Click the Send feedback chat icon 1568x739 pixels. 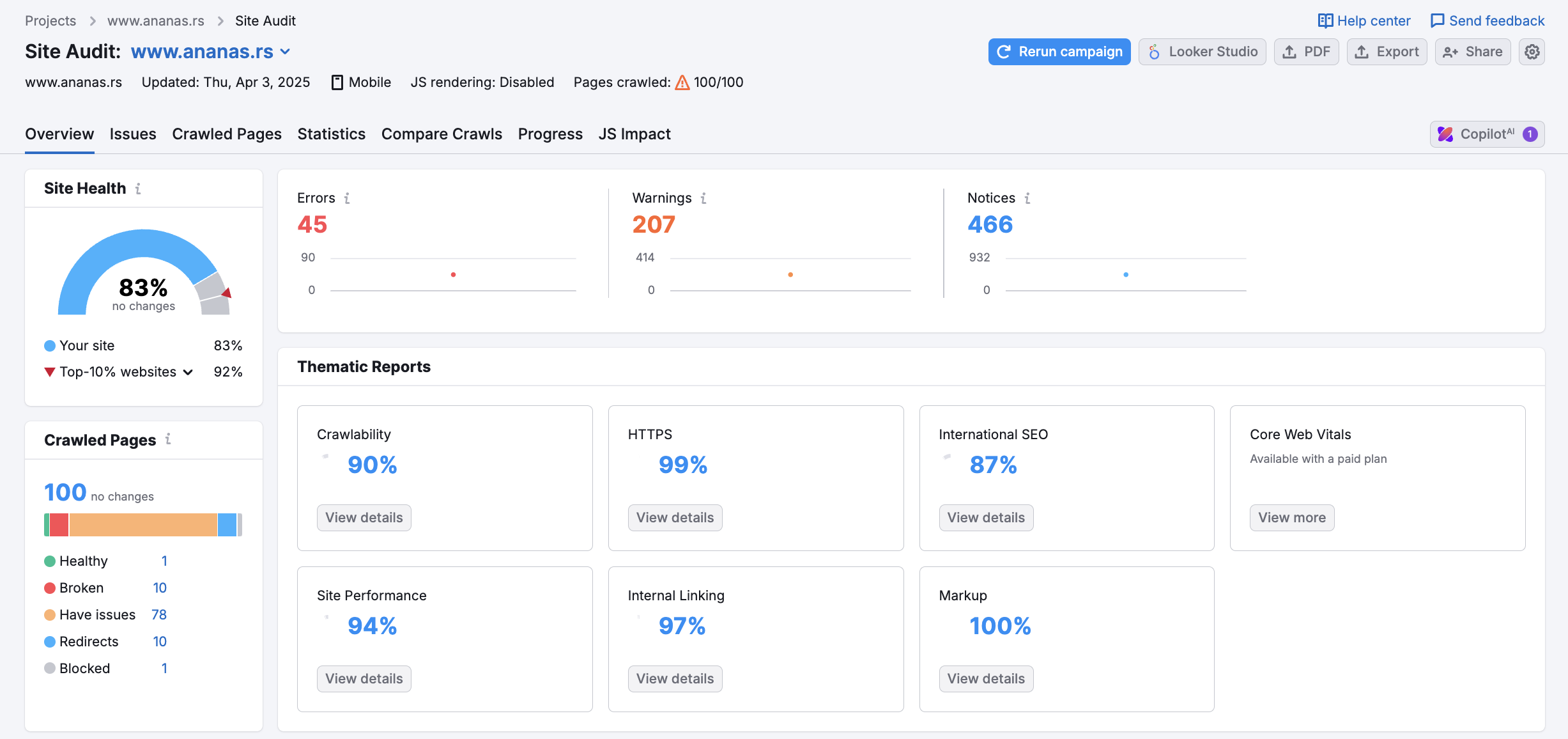[x=1437, y=21]
